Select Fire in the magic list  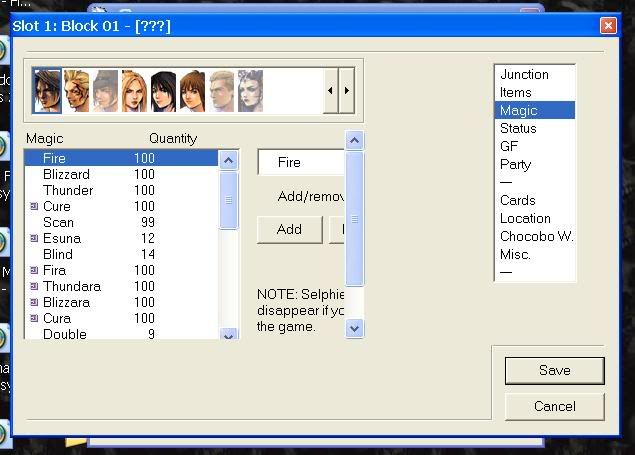coord(121,158)
